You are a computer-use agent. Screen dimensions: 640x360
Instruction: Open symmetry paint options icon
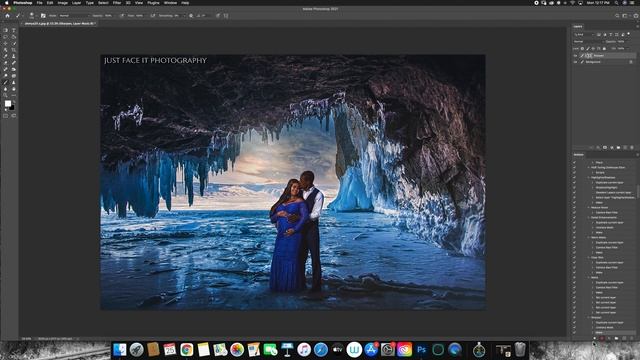226,16
